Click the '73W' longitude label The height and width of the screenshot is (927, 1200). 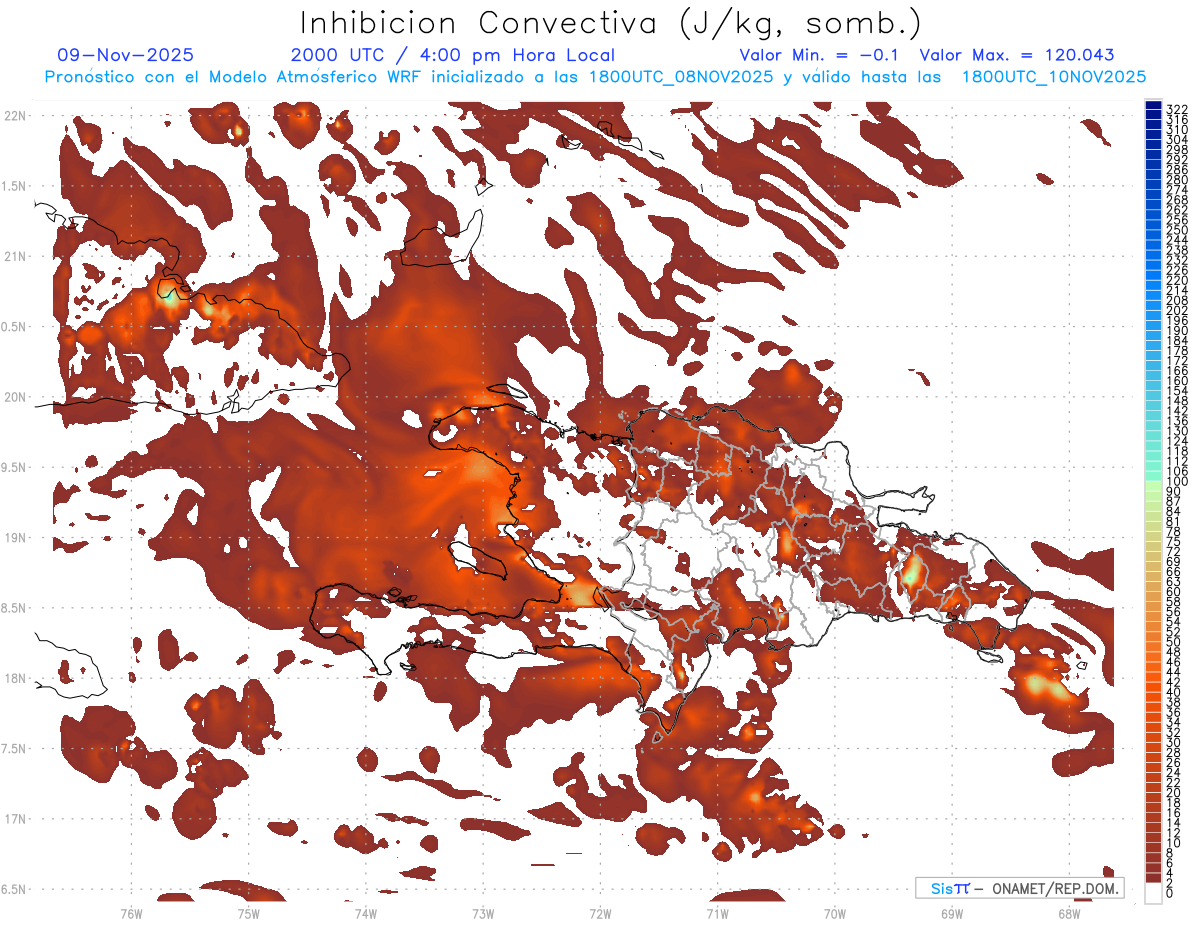tap(483, 913)
